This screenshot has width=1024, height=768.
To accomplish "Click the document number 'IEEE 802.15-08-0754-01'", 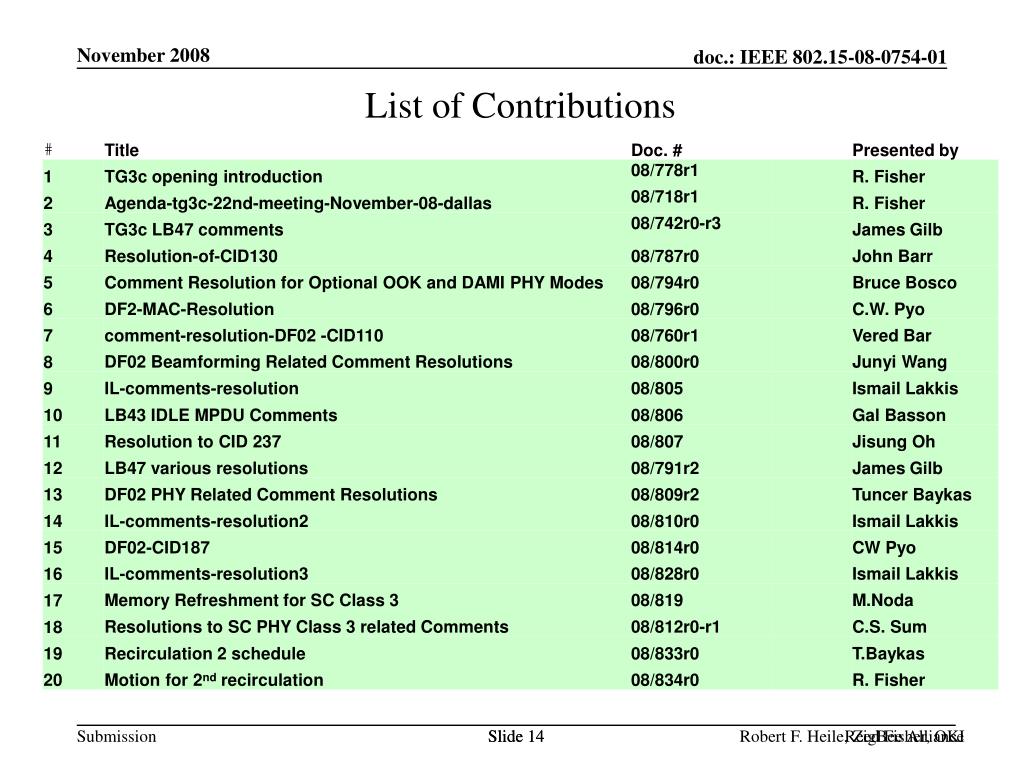I will (x=843, y=57).
